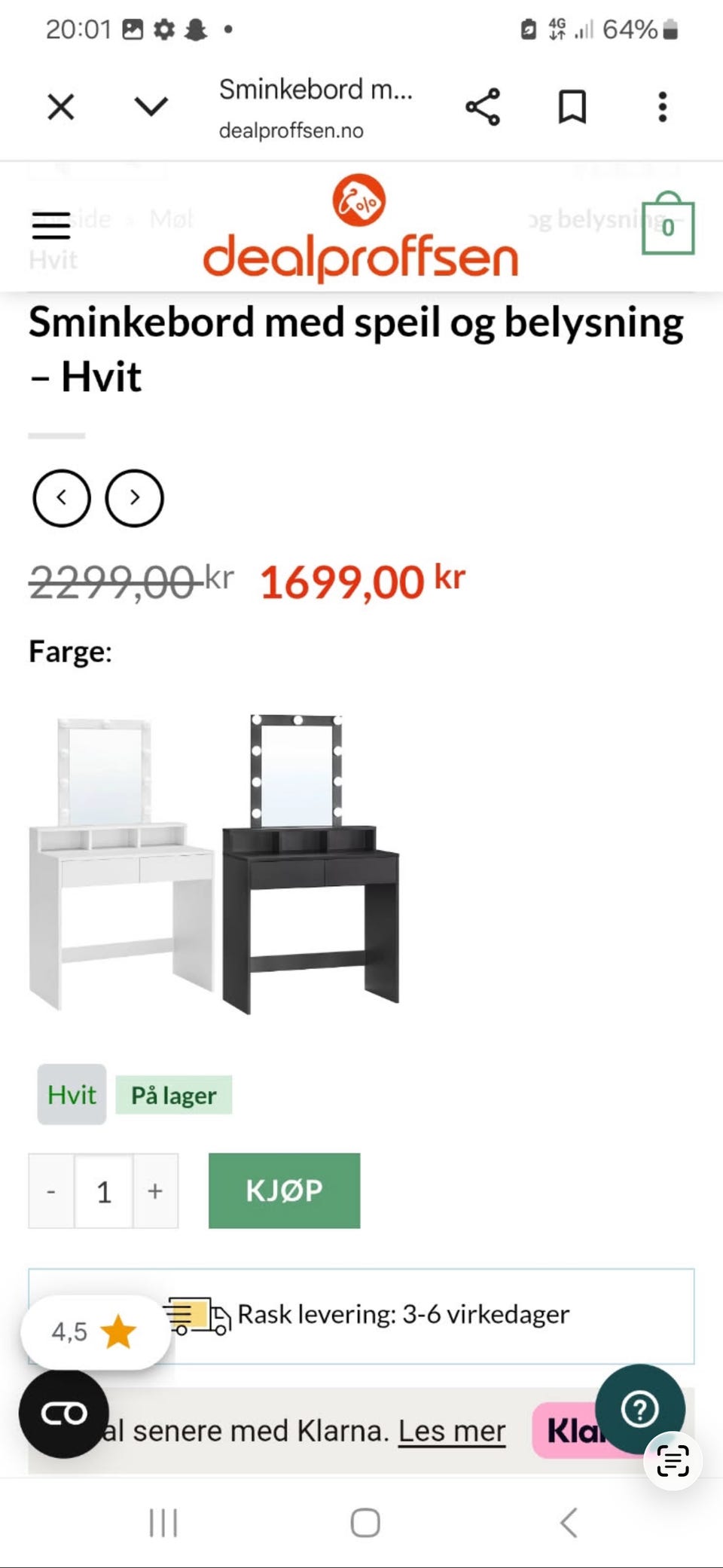Tap the black chat widget icon
Viewport: 723px width, 1568px height.
tap(64, 1414)
